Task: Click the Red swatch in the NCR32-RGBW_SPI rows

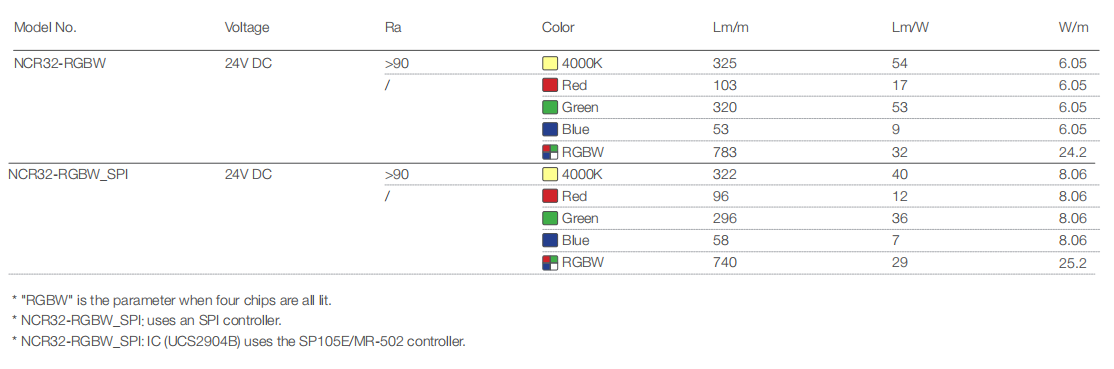Action: coord(550,196)
